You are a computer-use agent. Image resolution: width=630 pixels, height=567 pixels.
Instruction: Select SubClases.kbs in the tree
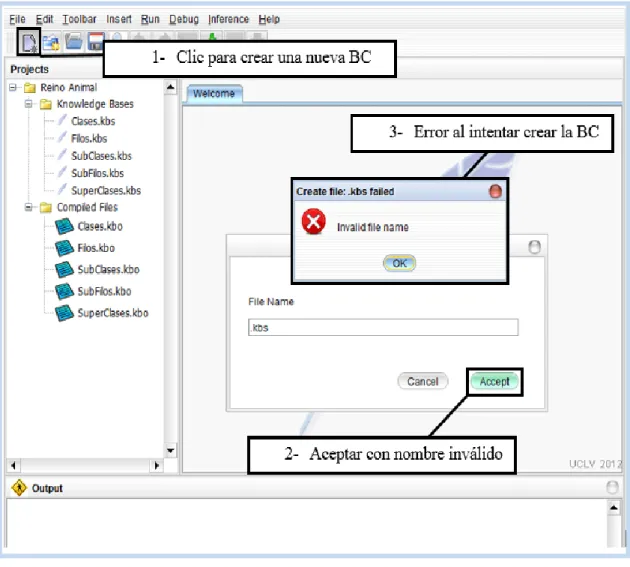(101, 156)
